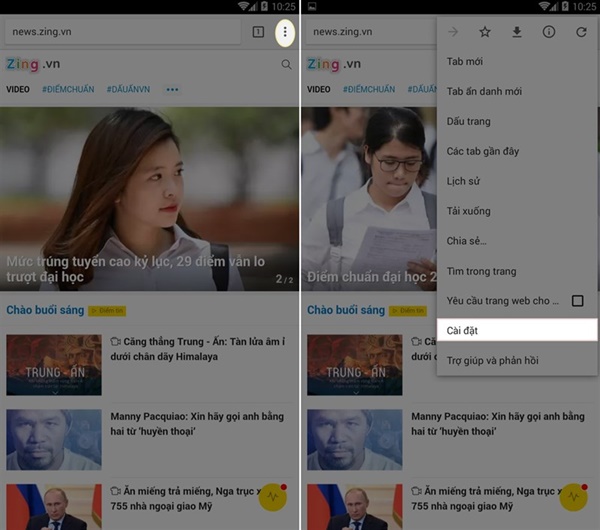Image resolution: width=600 pixels, height=530 pixels.
Task: Open page info circle icon
Action: point(549,32)
